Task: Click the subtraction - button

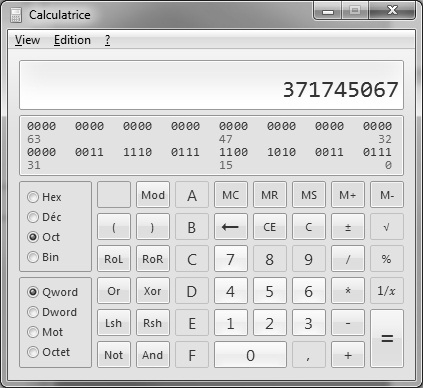Action: [348, 323]
